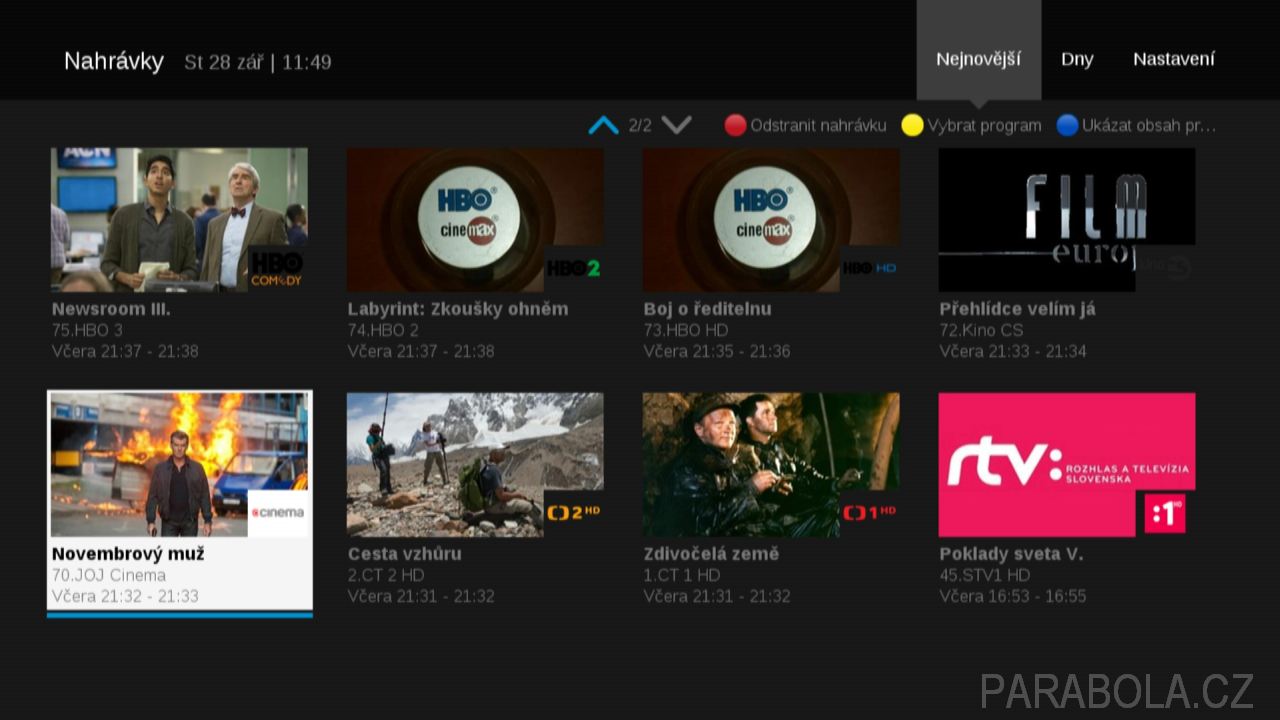Screen dimensions: 1280x720
Task: Click time Včera 16:53 - 16:55
Action: 1013,596
